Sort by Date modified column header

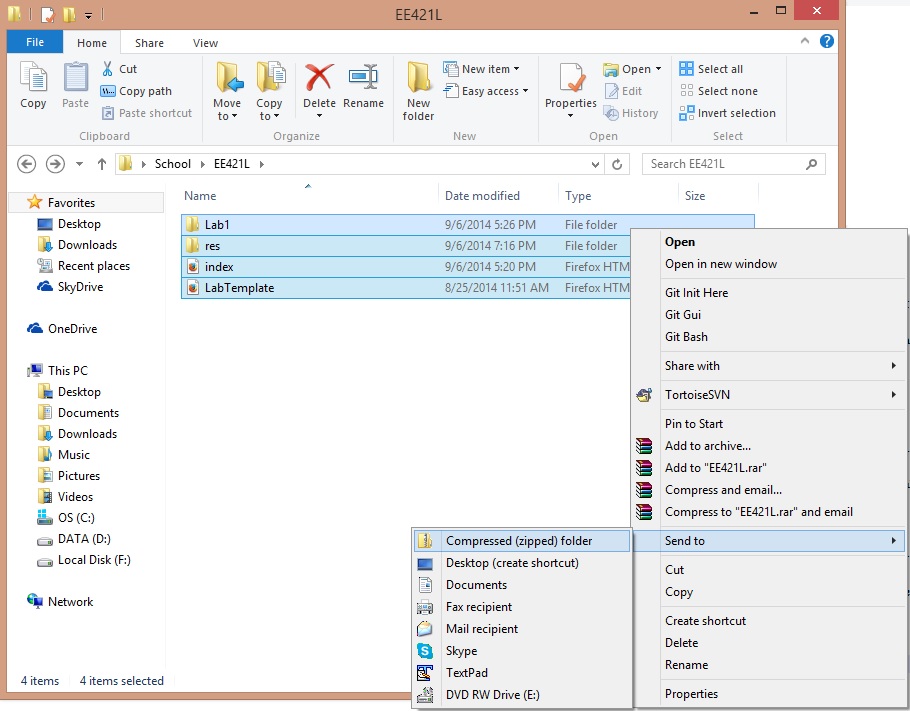[482, 196]
